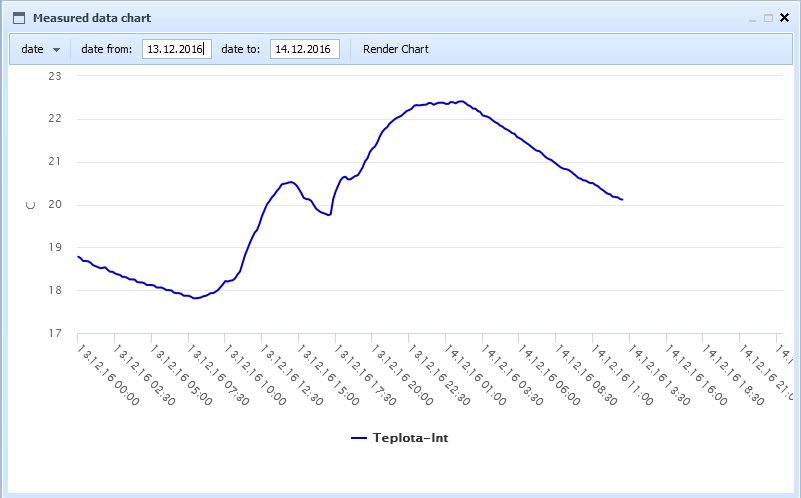
Task: Click the curve's lowest point near 17.8
Action: pos(195,298)
